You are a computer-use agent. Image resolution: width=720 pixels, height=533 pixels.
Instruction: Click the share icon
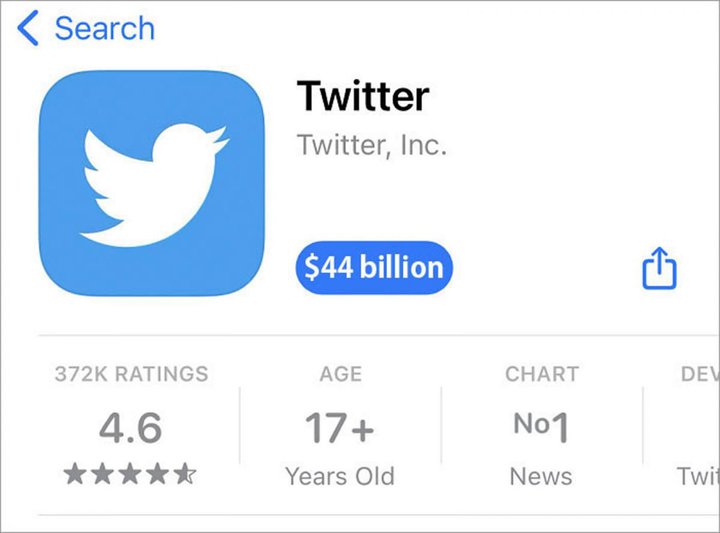pos(659,268)
